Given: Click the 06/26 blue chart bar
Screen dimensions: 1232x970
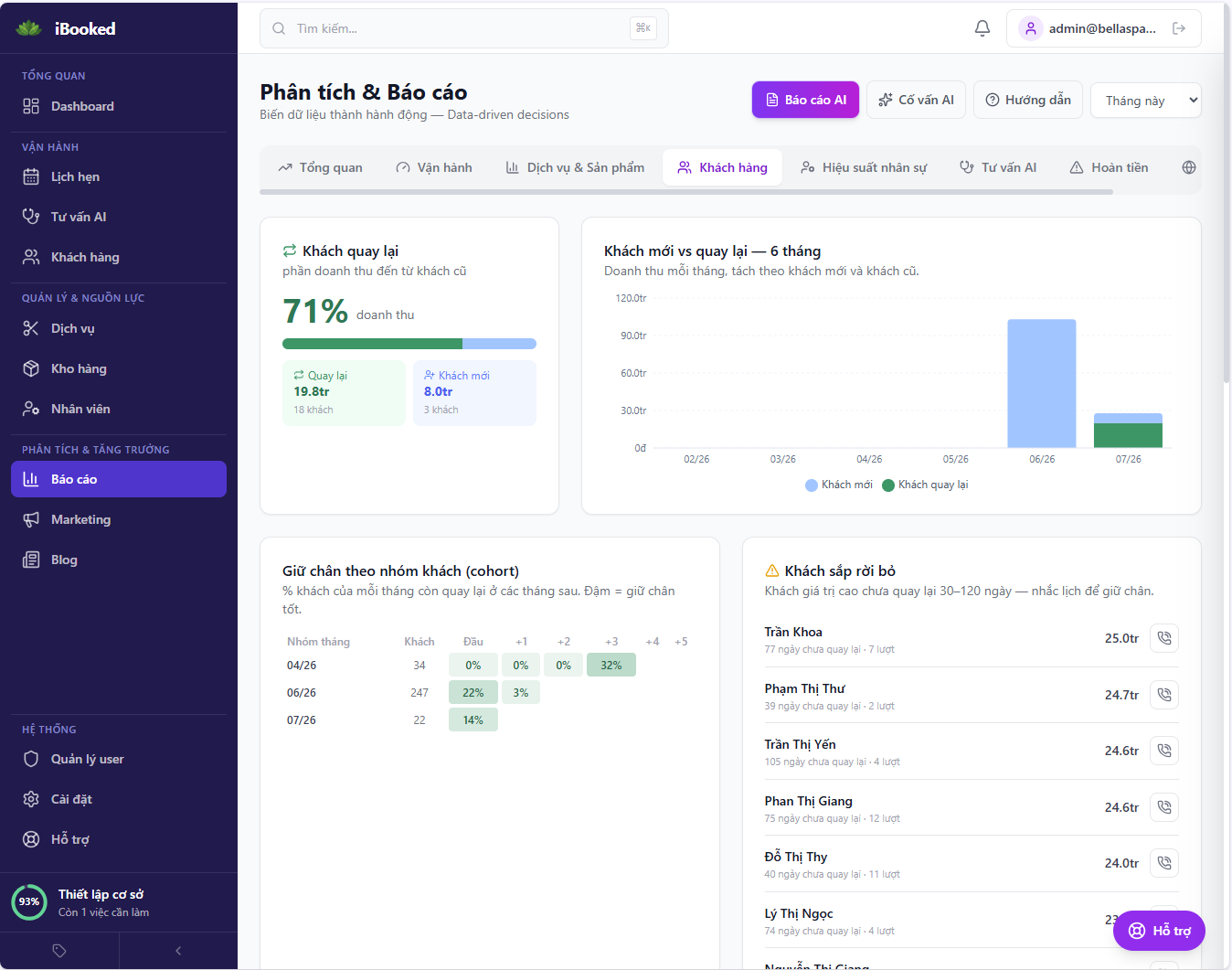Looking at the screenshot, I should (x=1042, y=383).
